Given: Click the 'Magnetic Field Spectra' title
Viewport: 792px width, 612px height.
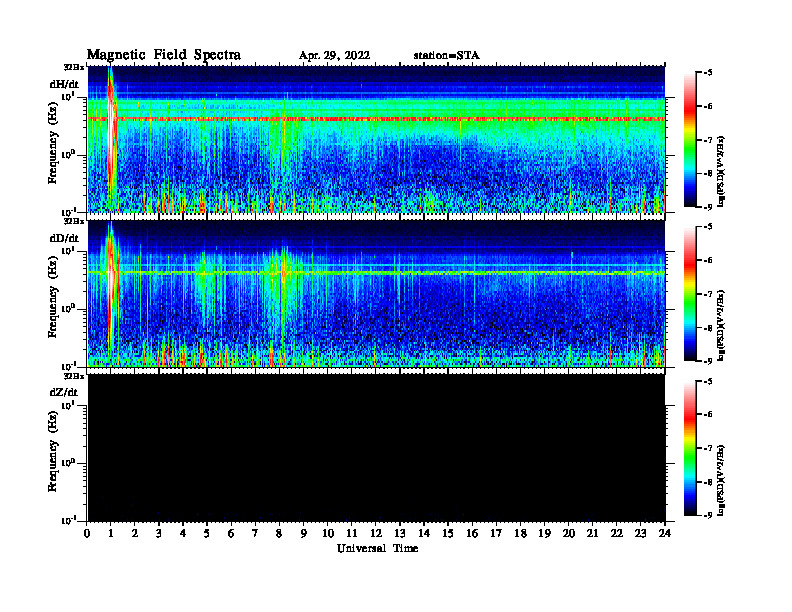Looking at the screenshot, I should coord(164,55).
